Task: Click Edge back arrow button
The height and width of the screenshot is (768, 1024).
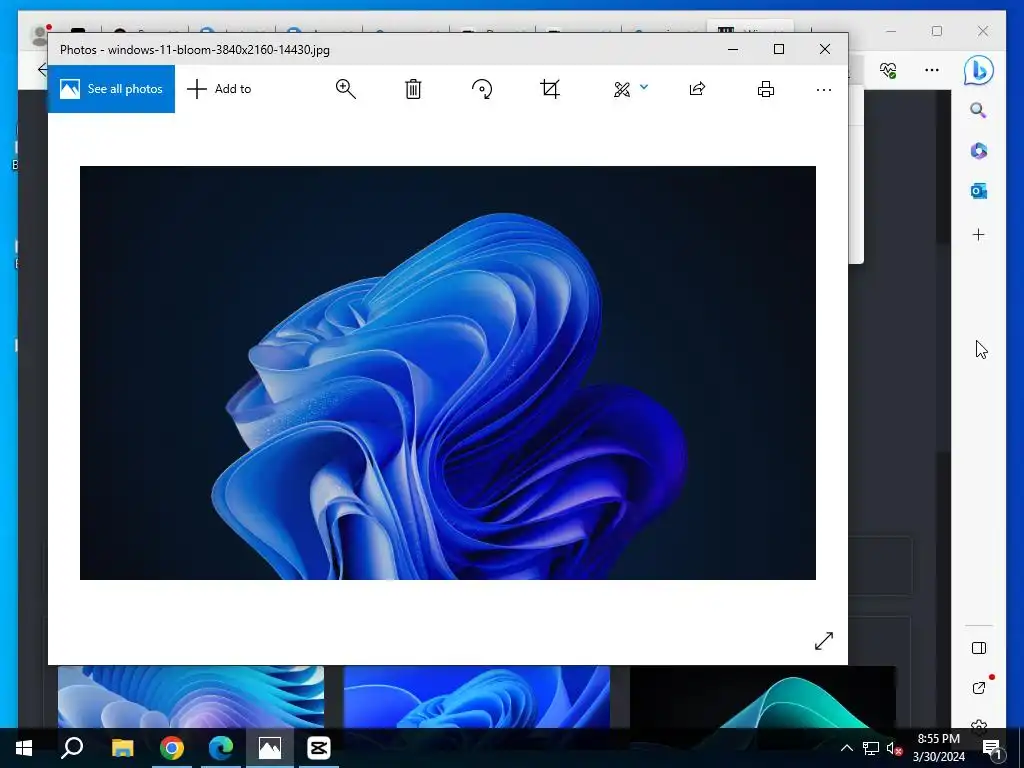Action: click(43, 70)
